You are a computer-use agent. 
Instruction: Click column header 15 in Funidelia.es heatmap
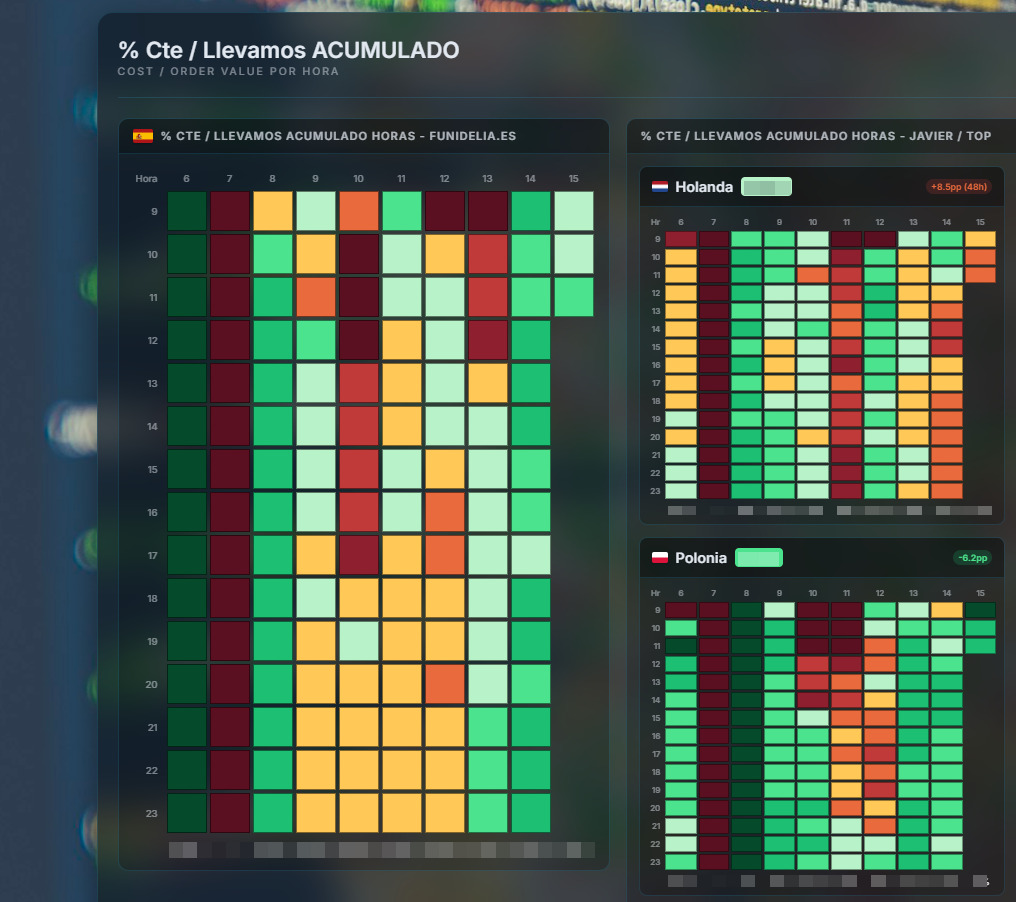coord(573,179)
